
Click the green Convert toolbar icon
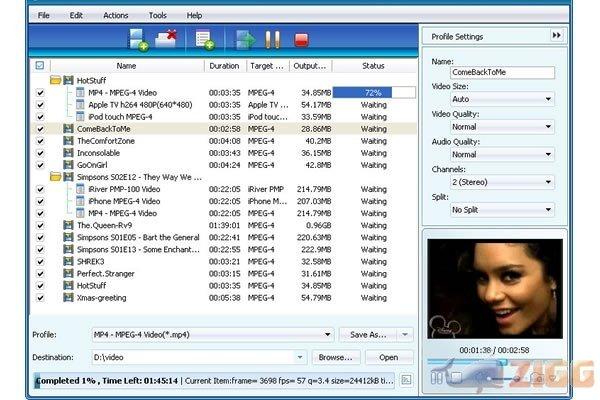click(245, 41)
